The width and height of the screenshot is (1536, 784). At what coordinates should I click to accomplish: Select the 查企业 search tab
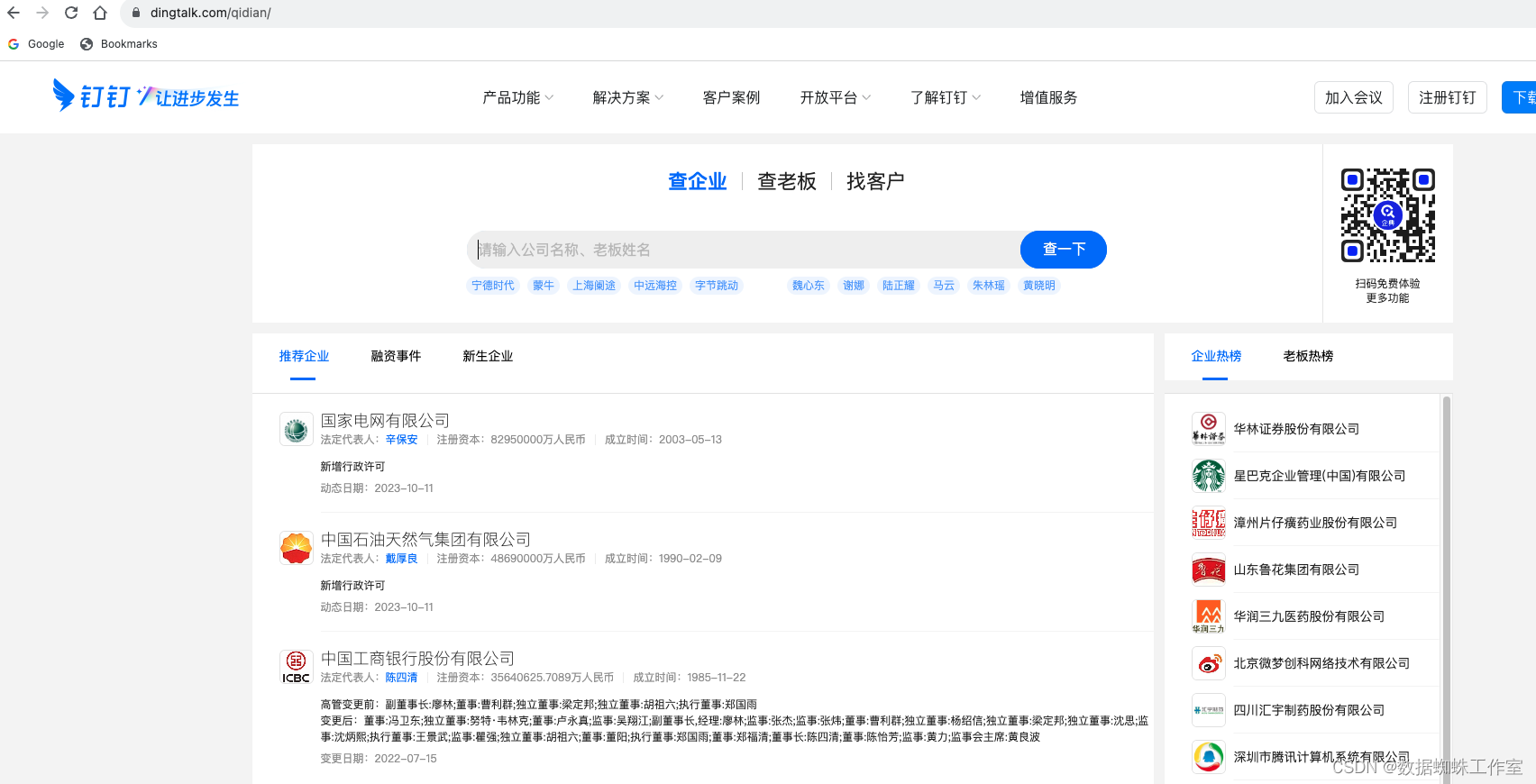click(697, 181)
